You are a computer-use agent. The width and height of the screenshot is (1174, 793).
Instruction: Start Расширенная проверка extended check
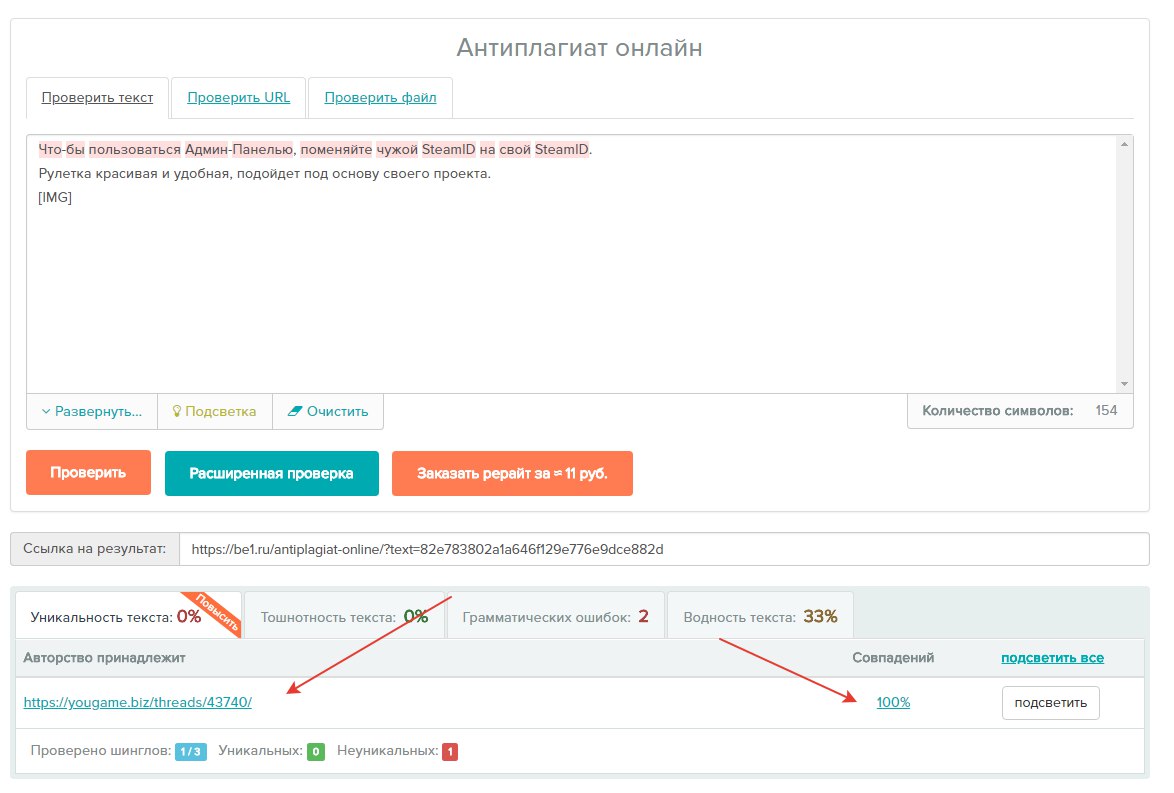272,473
